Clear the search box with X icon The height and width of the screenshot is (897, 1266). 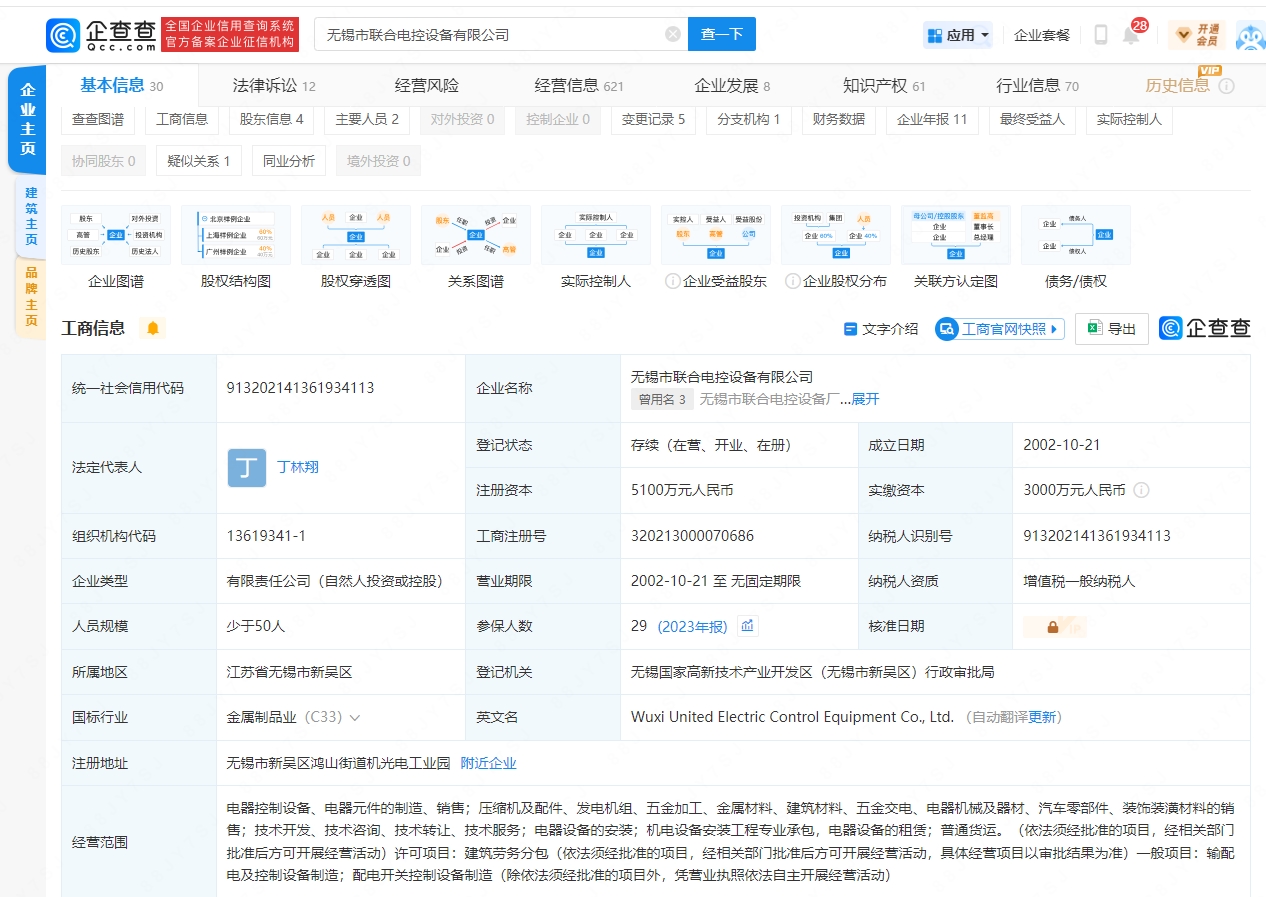click(673, 34)
